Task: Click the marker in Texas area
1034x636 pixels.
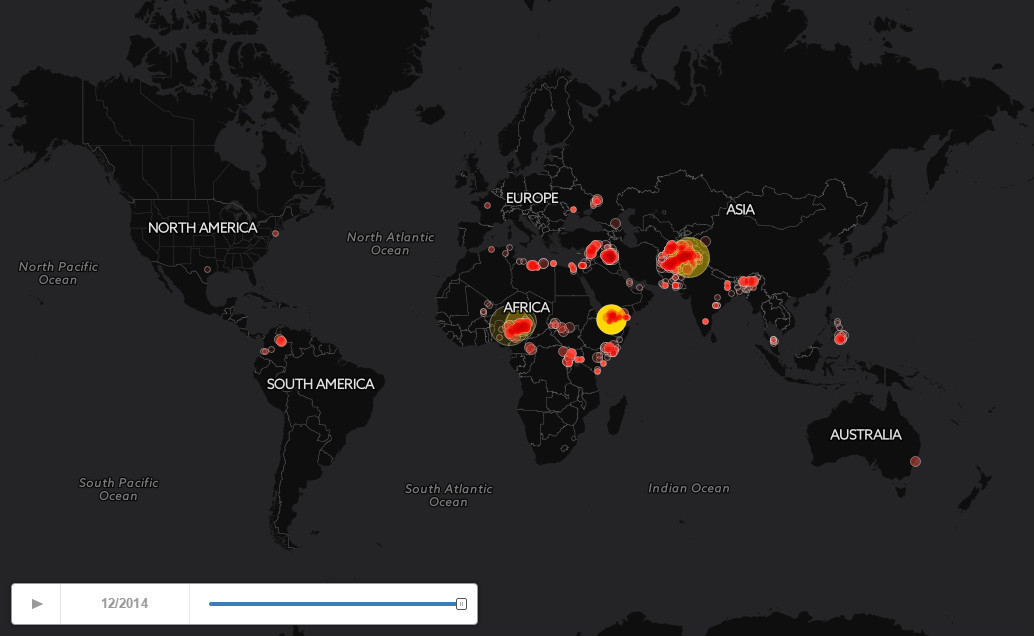Action: 207,269
